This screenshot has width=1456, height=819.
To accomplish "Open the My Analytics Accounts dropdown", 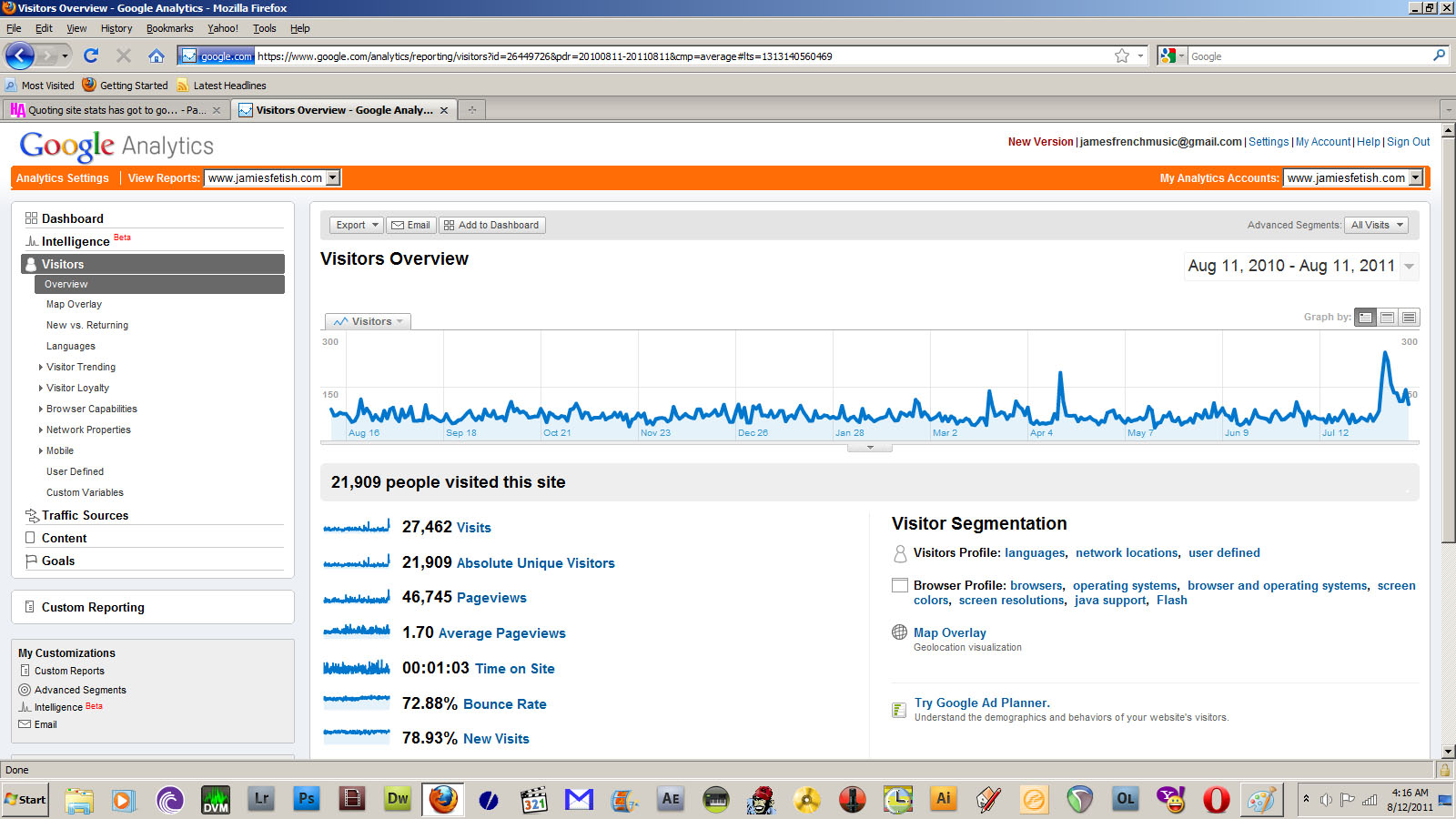I will click(x=1353, y=178).
